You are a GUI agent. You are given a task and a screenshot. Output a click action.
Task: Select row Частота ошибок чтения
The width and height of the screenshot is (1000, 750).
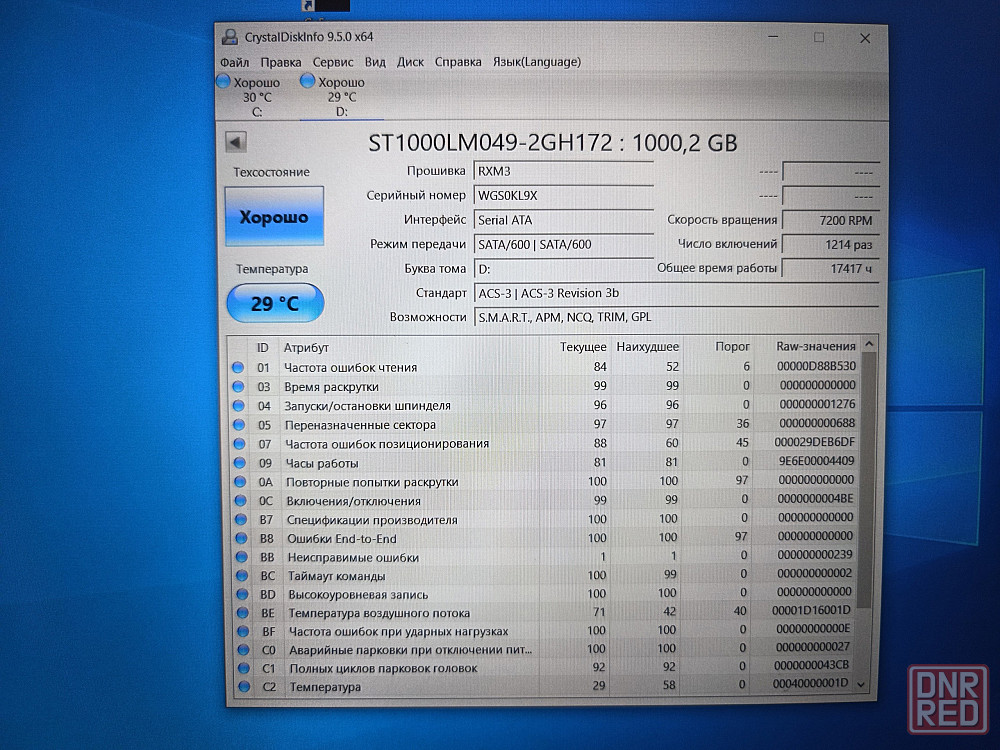tap(544, 367)
